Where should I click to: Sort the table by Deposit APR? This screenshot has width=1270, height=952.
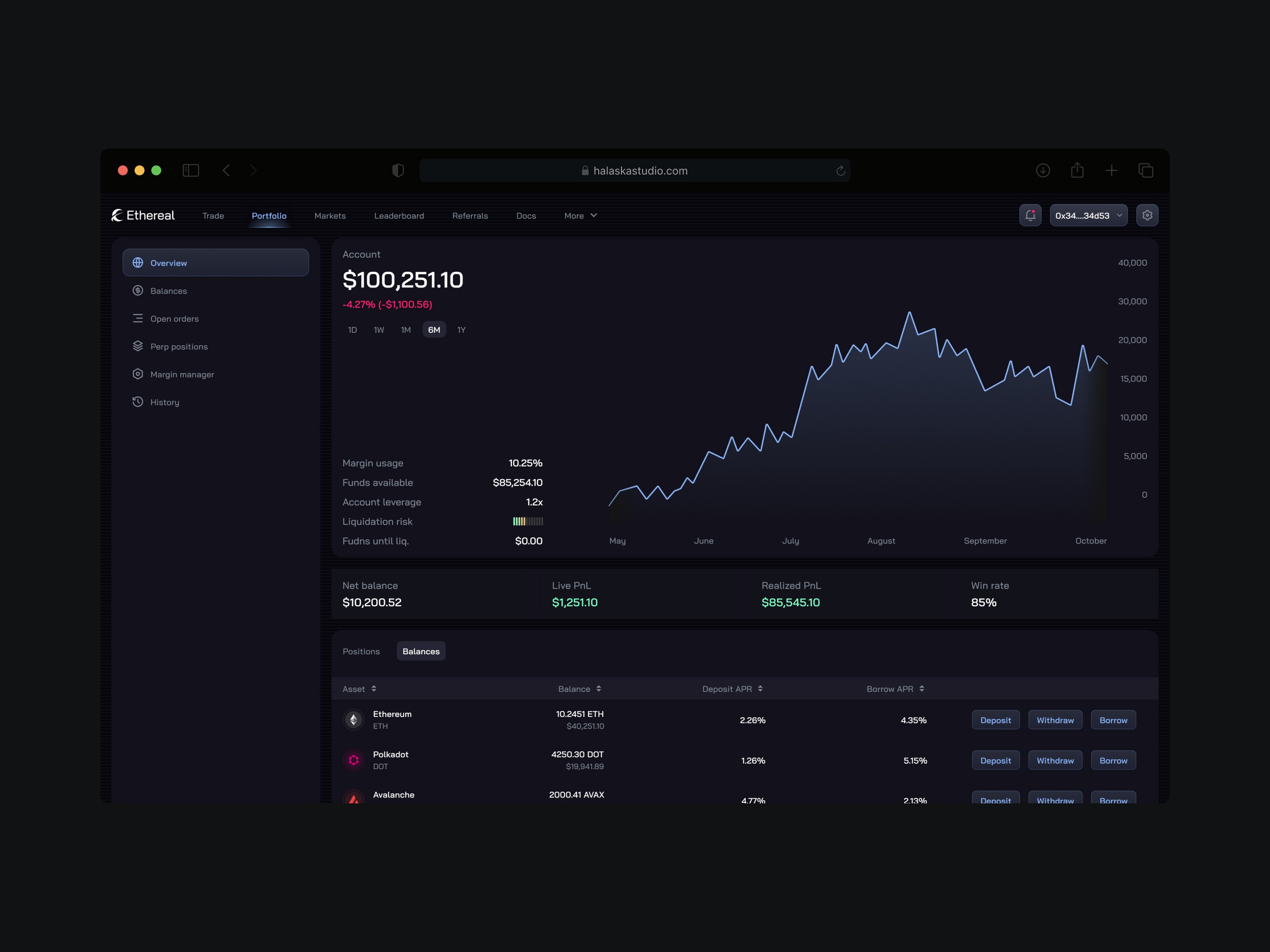tap(732, 689)
